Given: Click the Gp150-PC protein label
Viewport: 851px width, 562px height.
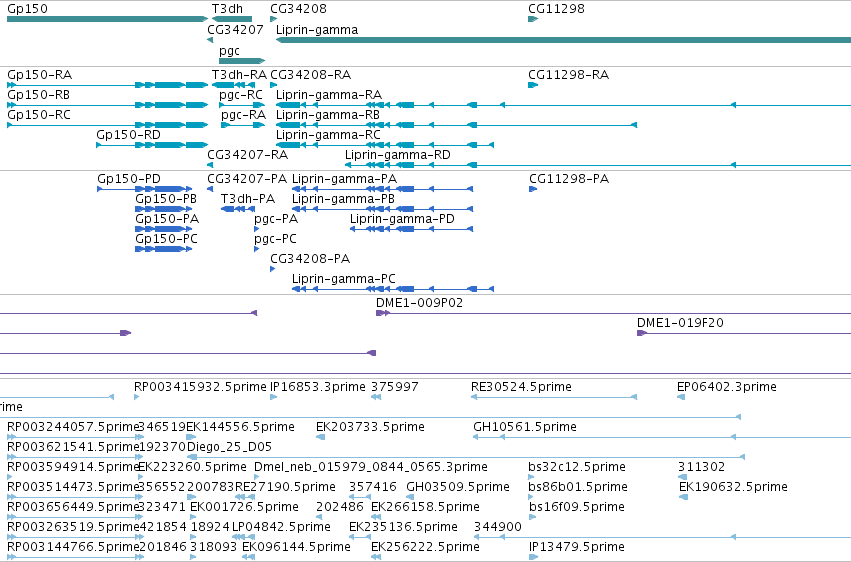Looking at the screenshot, I should pos(167,239).
